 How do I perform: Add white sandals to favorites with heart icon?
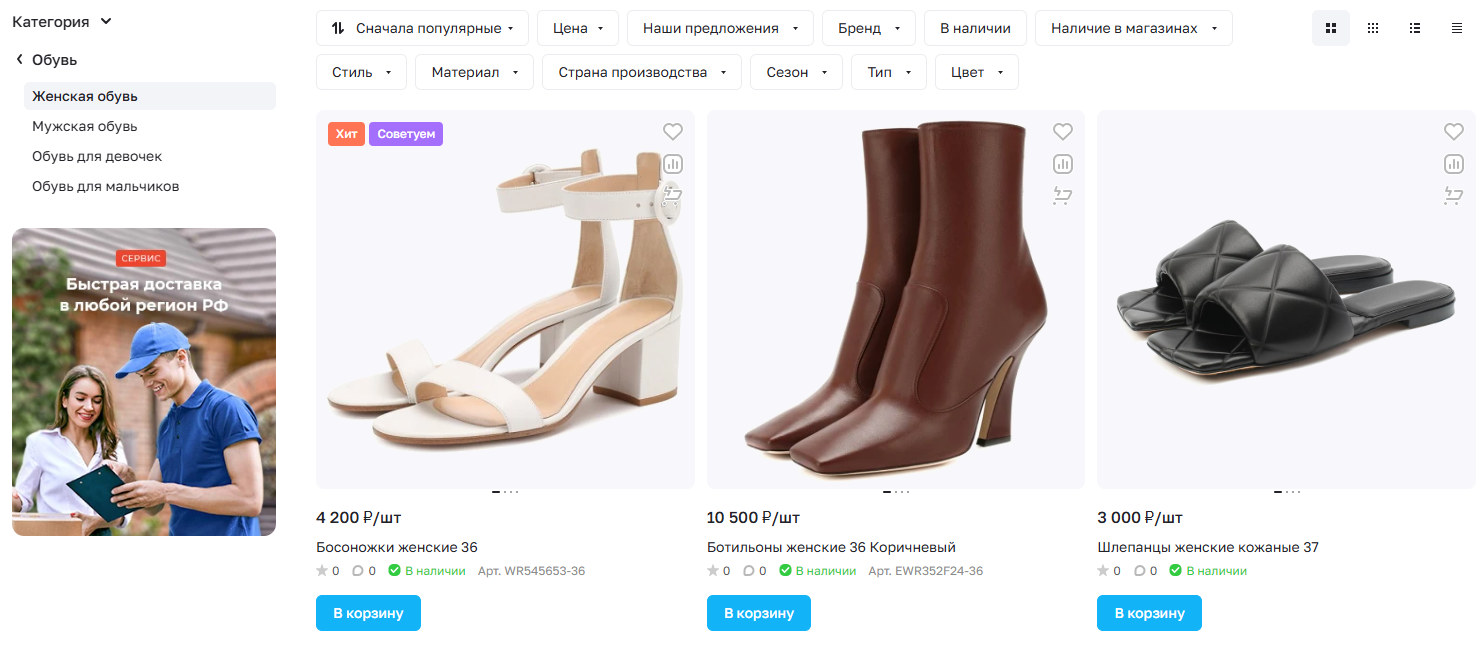click(672, 132)
